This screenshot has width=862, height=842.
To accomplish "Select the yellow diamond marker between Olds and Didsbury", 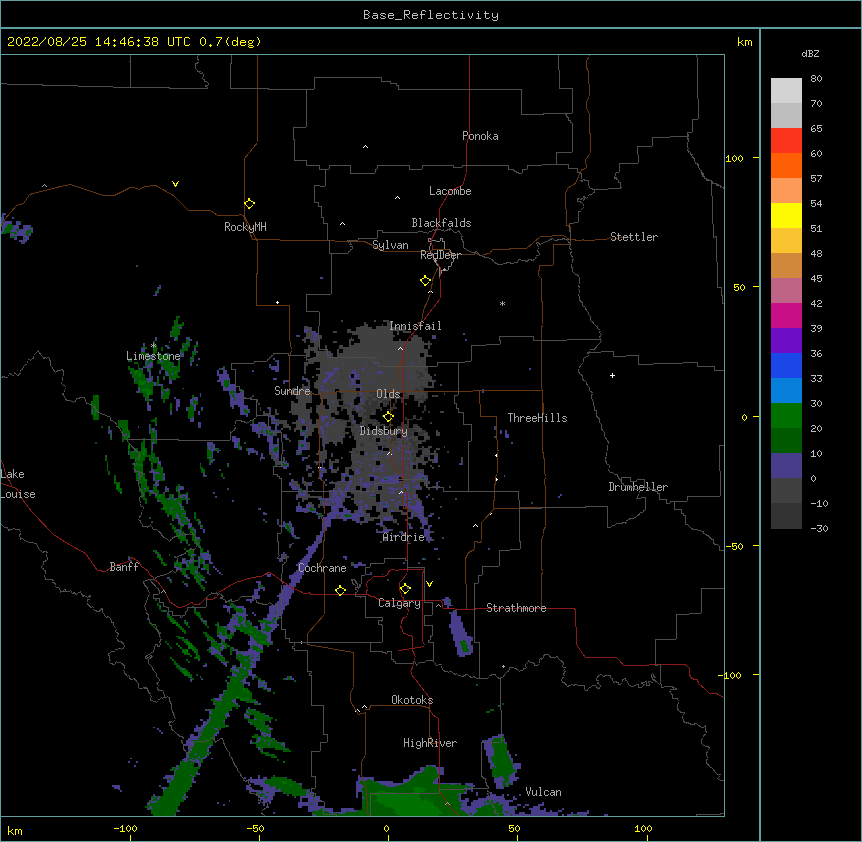I will (388, 417).
